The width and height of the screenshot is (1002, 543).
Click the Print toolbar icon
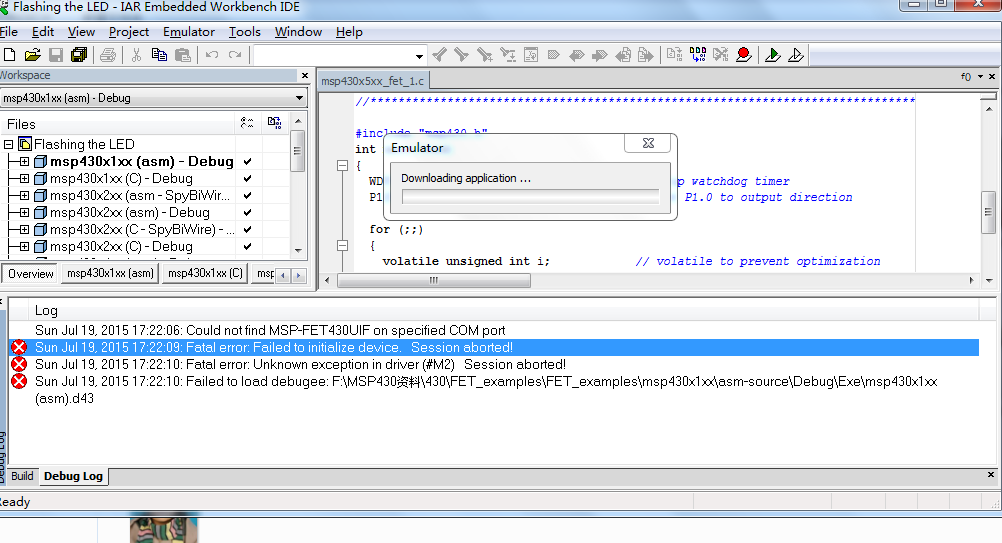click(108, 56)
